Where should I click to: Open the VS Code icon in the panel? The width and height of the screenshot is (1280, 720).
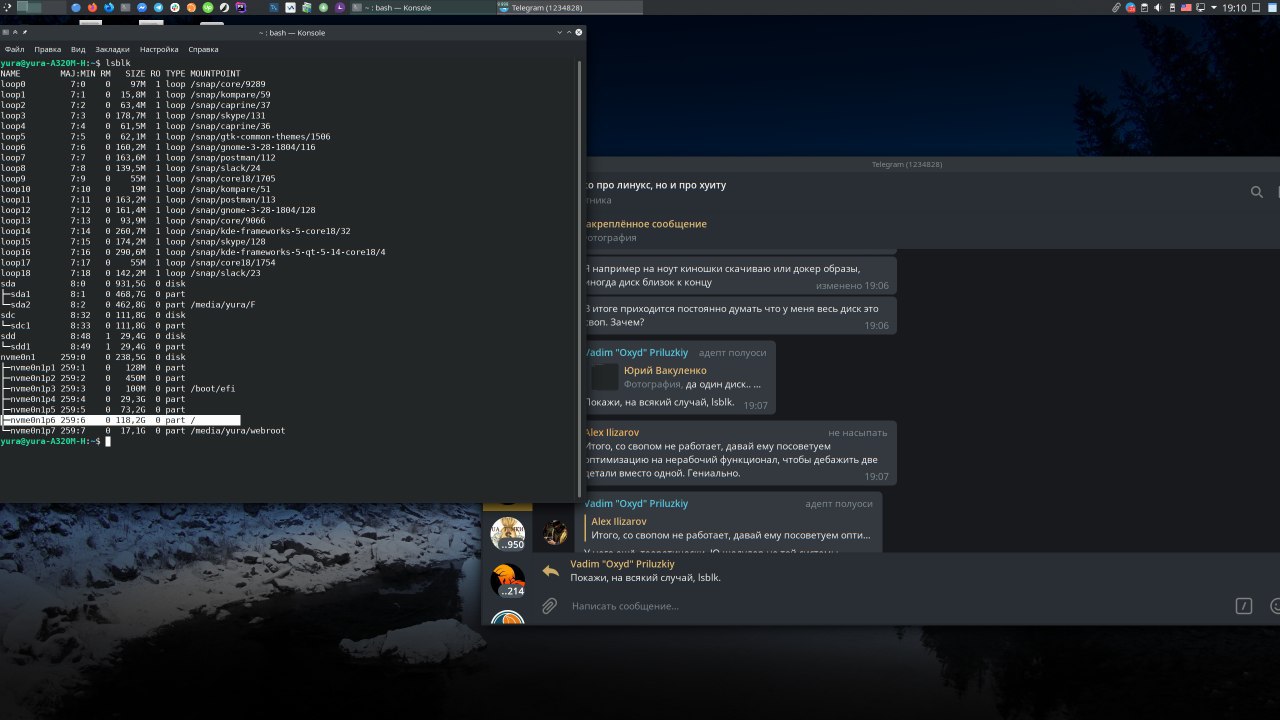click(x=274, y=7)
